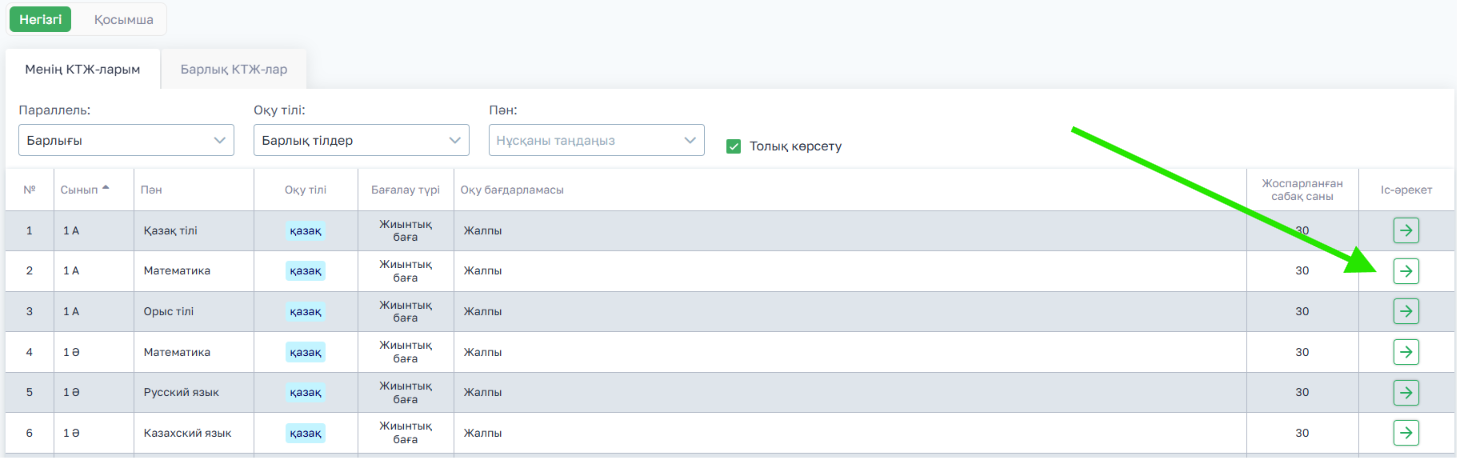1457x458 pixels.
Task: Open arrow action for Русский язык row
Action: tap(1406, 392)
